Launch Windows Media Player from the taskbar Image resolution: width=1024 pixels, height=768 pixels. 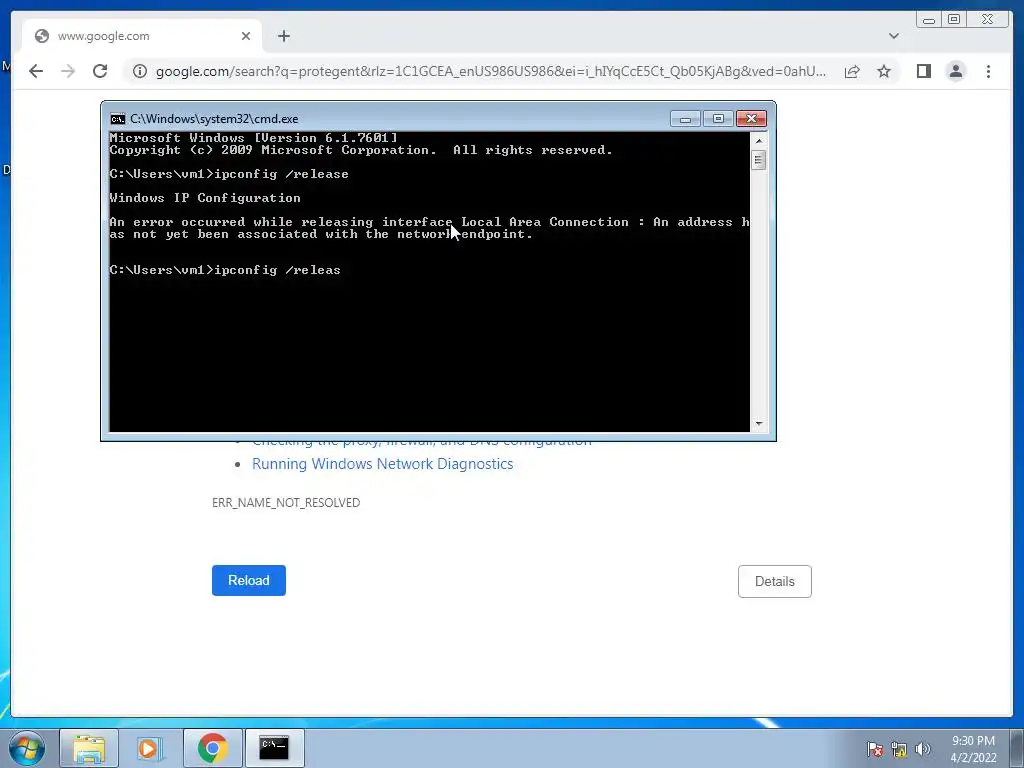tap(149, 748)
